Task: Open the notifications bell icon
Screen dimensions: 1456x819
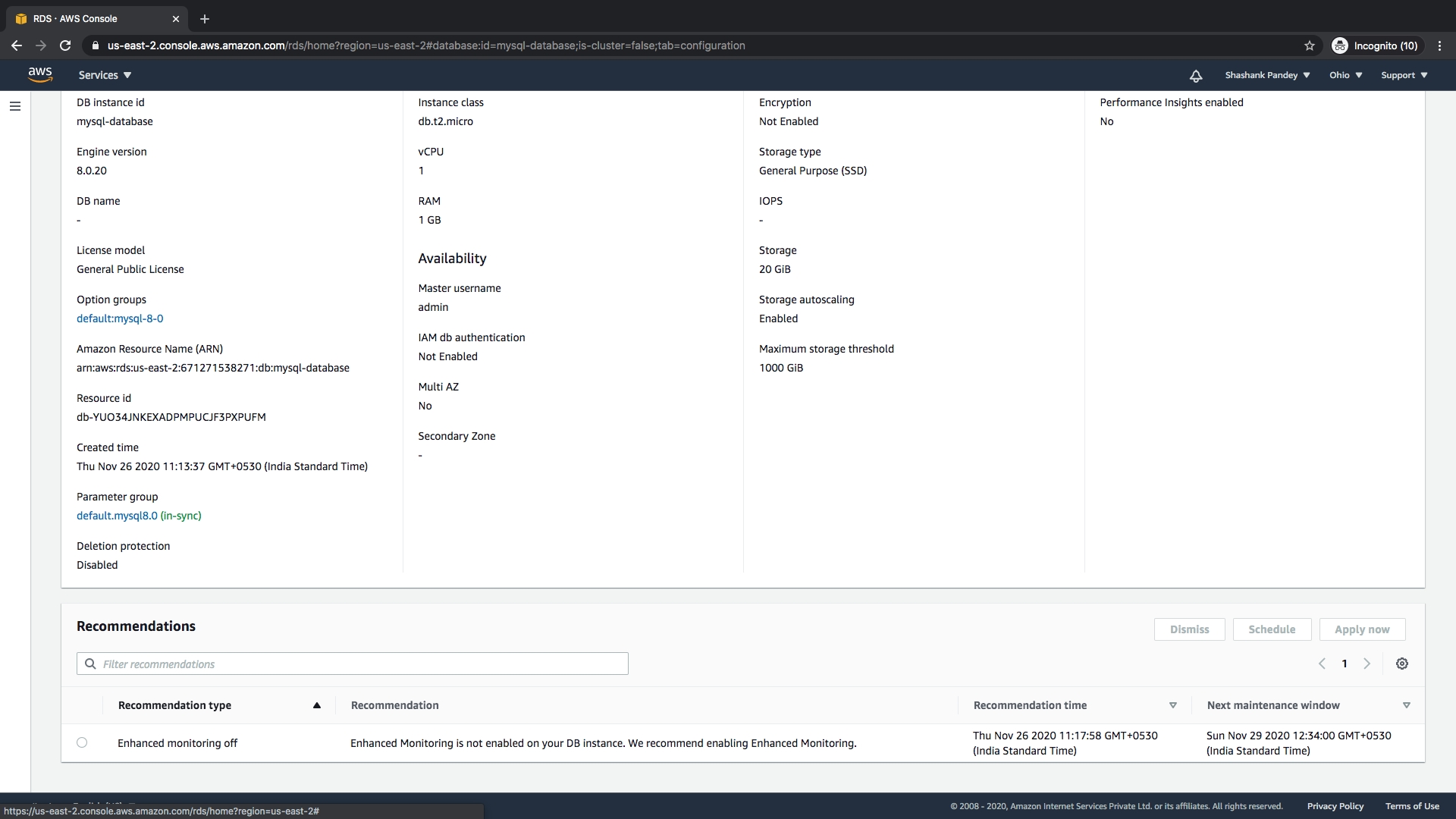Action: click(1196, 76)
